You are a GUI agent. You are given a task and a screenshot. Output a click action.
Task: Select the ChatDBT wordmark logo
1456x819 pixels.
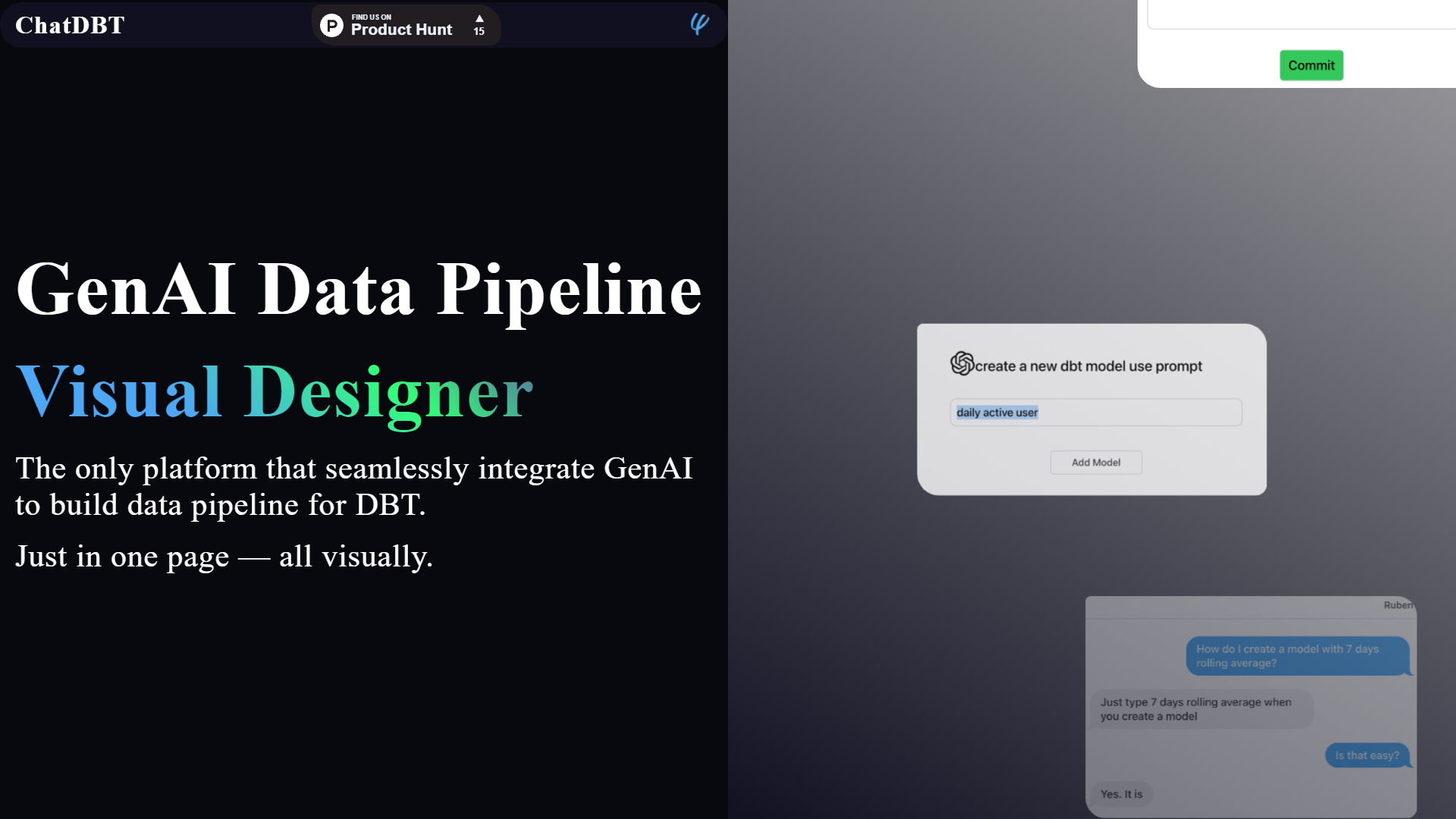tap(69, 24)
